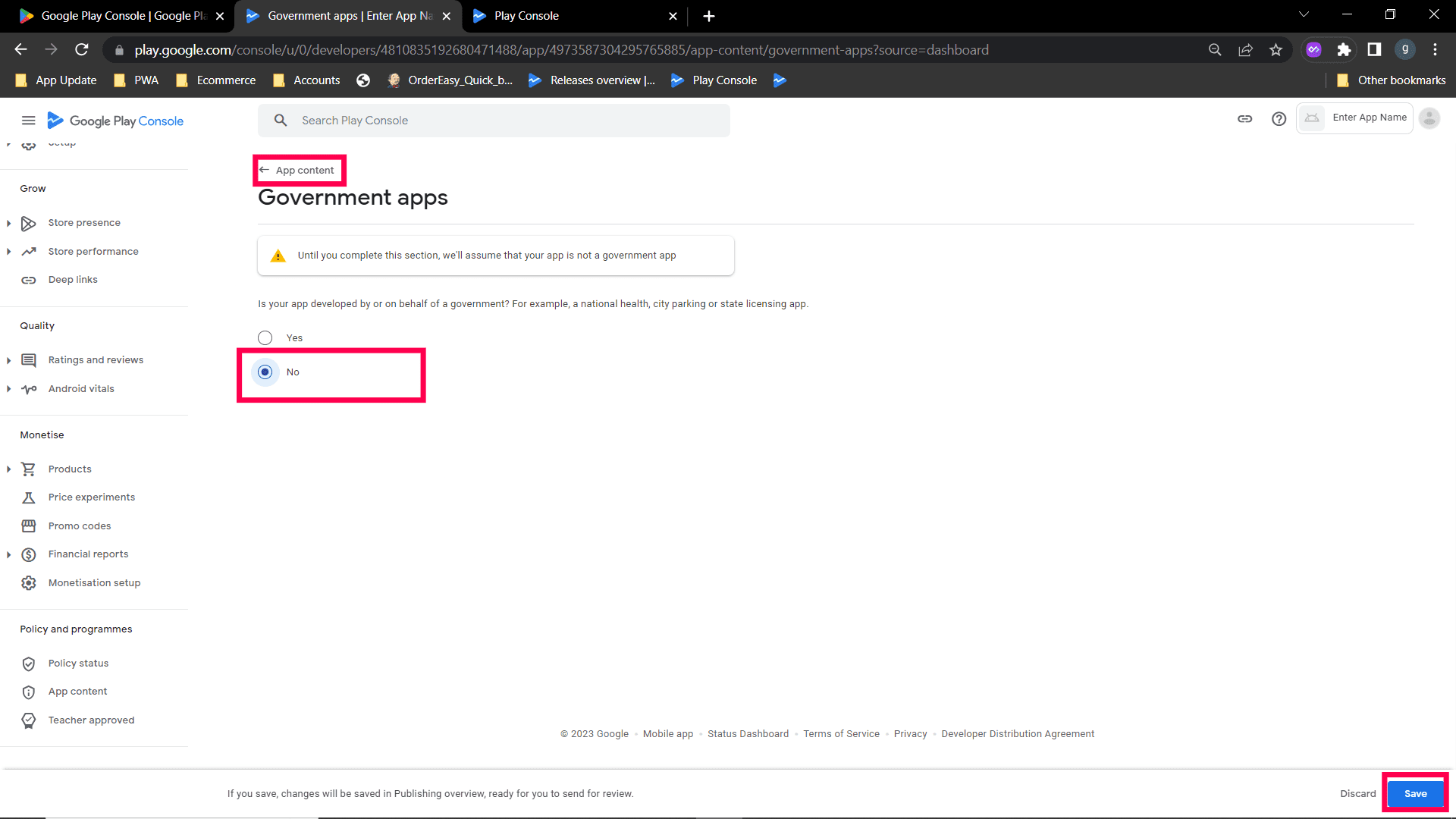Click the hamburger menu icon
This screenshot has height=819, width=1456.
28,121
